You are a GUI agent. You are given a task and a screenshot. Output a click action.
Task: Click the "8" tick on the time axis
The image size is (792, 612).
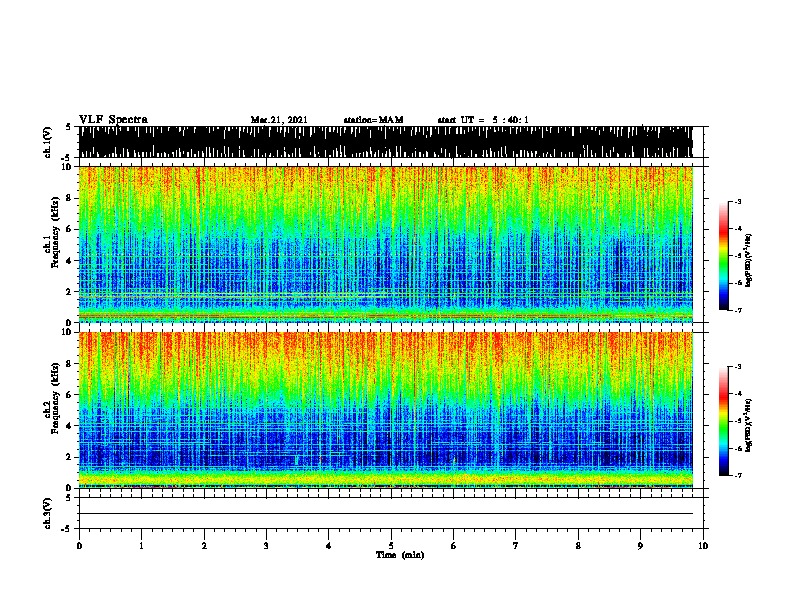(578, 546)
